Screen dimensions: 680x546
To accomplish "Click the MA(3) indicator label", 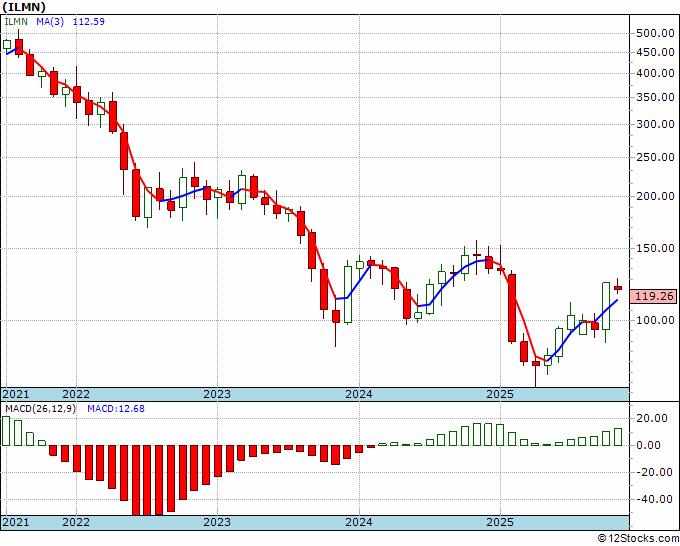I will click(x=50, y=22).
